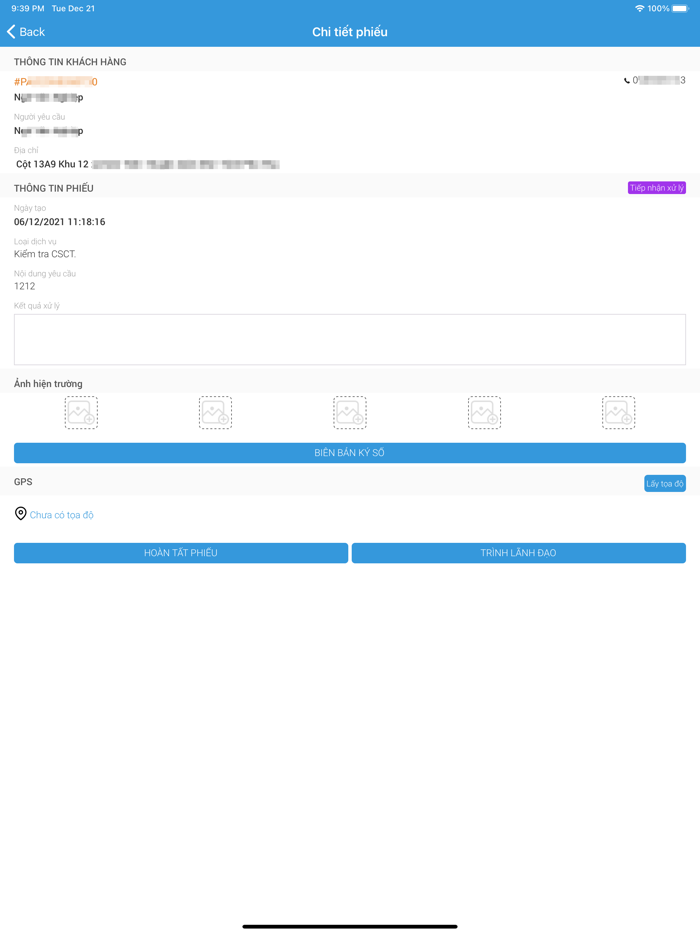Screen dimensions: 700x934
Task: Tap the Tiếp nhận xử lý status badge
Action: pyautogui.click(x=657, y=188)
